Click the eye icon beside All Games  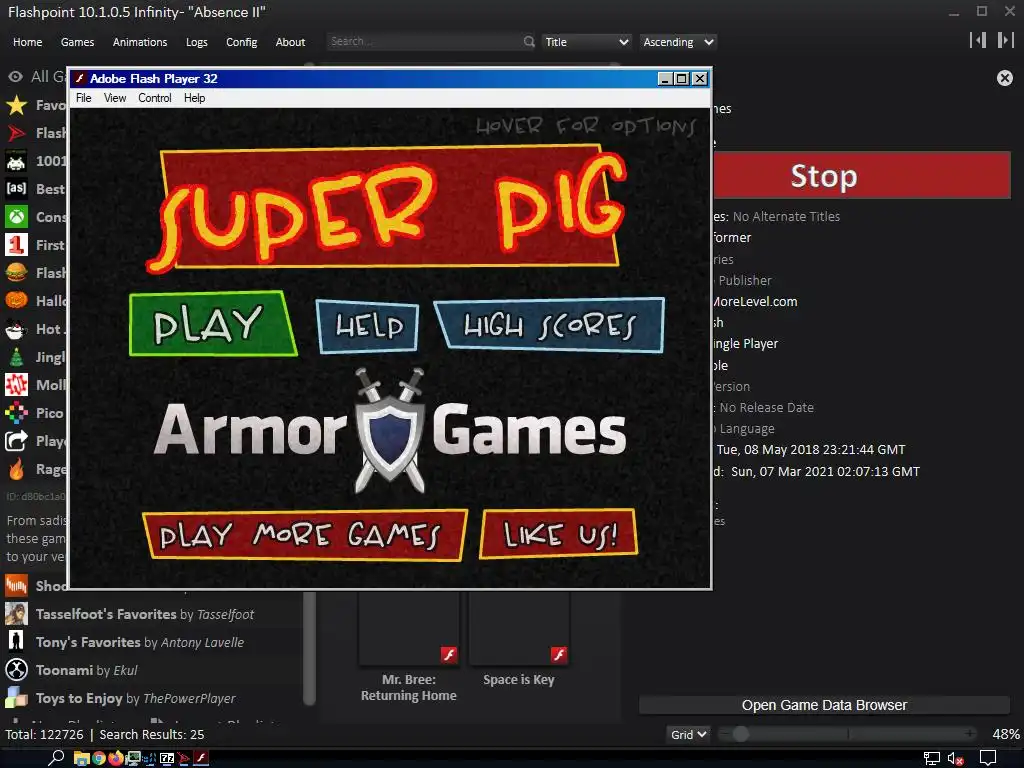tap(16, 77)
